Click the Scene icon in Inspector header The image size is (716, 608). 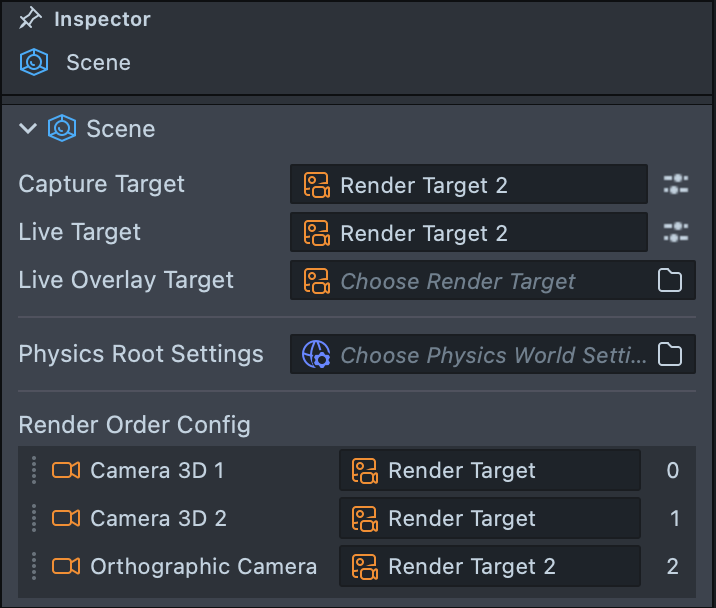pyautogui.click(x=34, y=62)
